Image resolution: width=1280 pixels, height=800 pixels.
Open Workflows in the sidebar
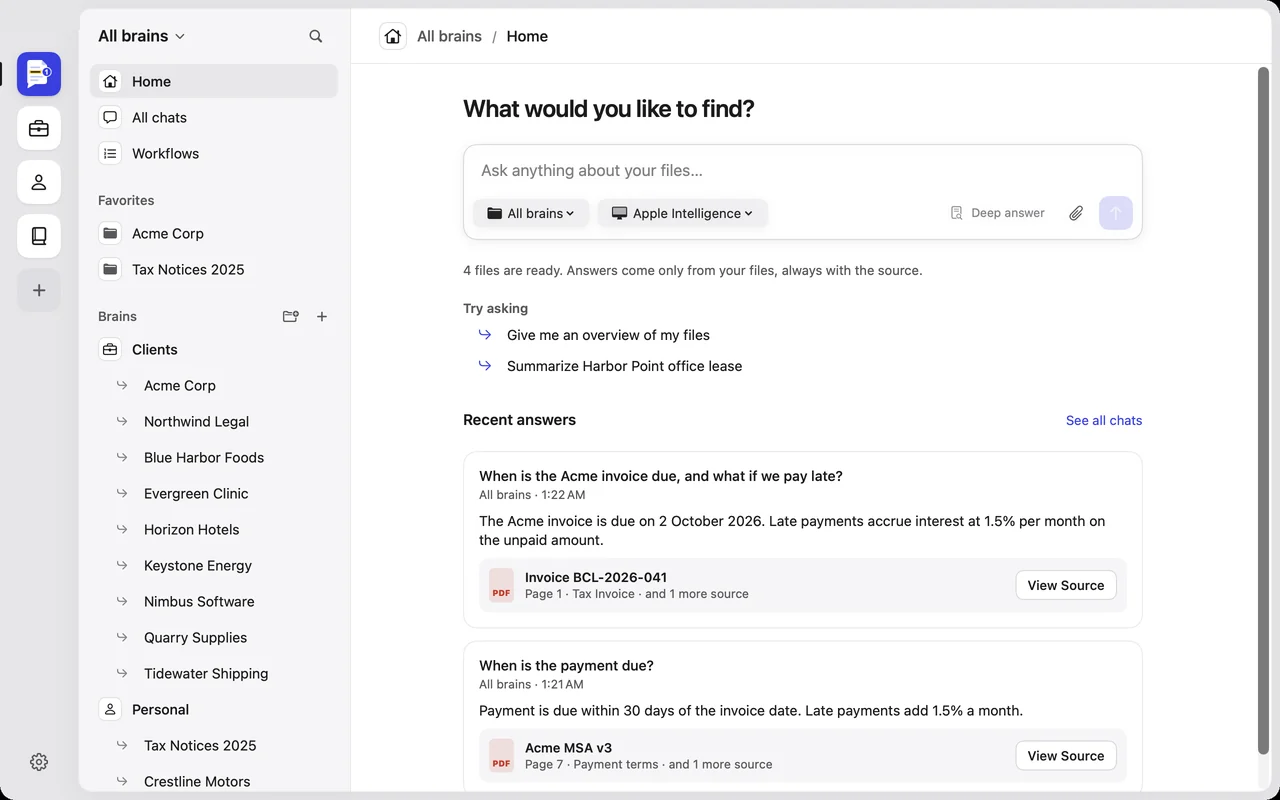pyautogui.click(x=214, y=154)
